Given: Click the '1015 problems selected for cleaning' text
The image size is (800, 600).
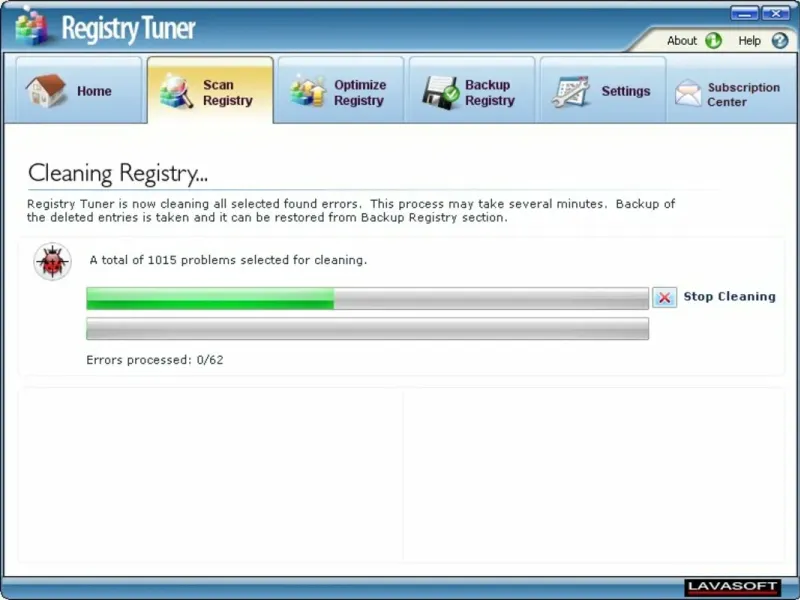Looking at the screenshot, I should coord(257,260).
